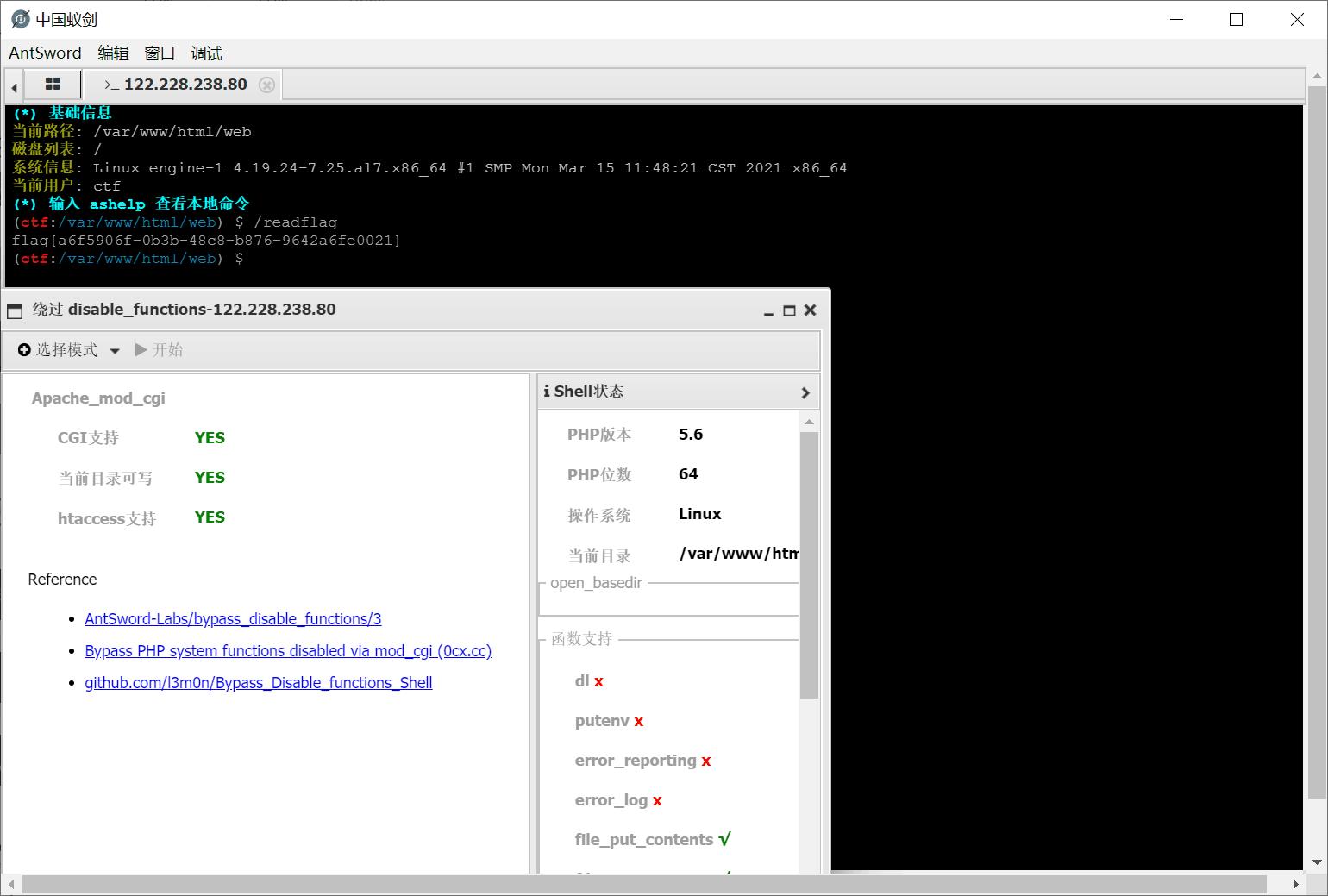Maximize the 绕过 disable_functions dialog

tap(789, 310)
